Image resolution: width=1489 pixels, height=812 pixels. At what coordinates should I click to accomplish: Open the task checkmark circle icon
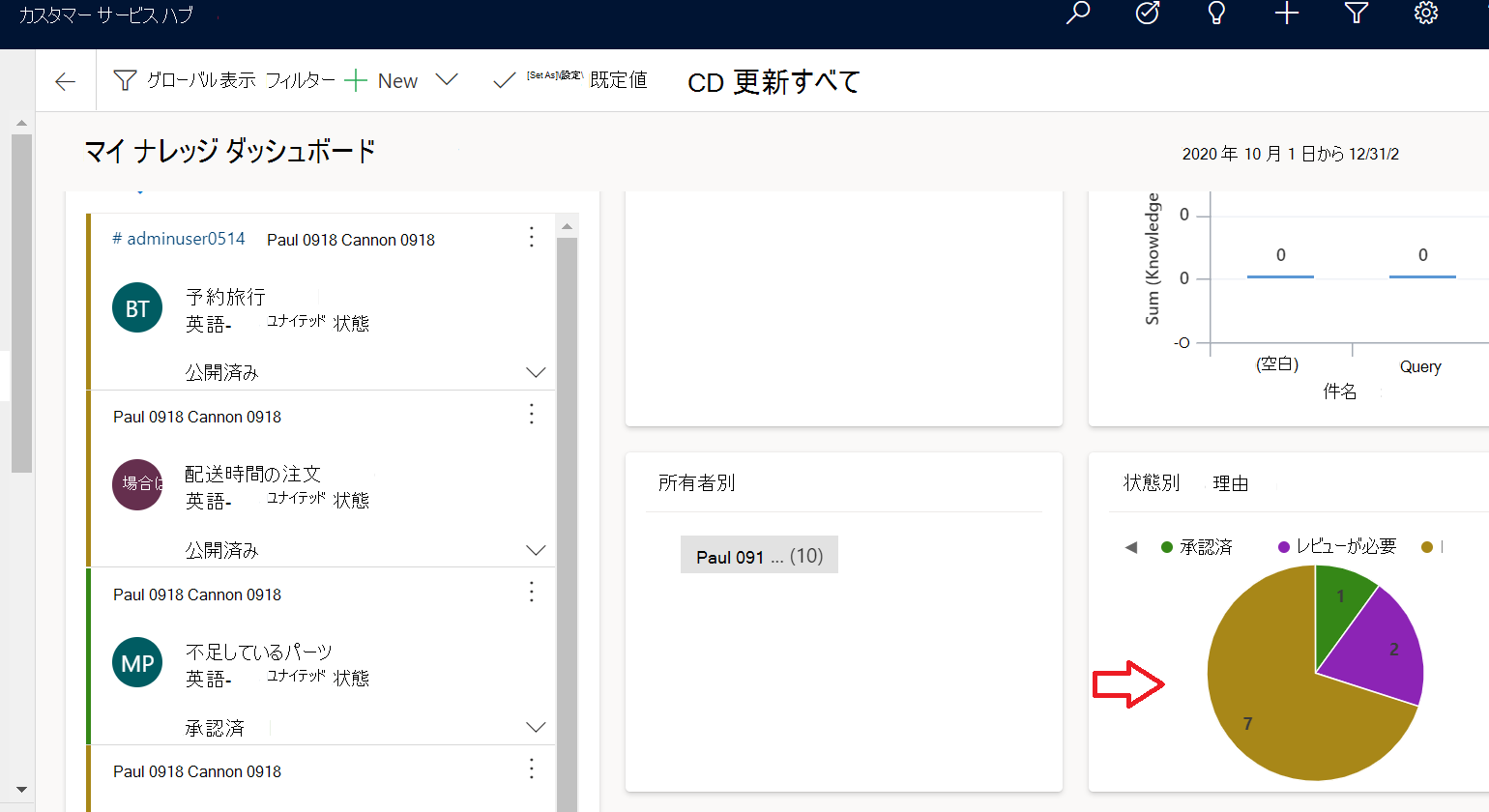[x=1148, y=14]
